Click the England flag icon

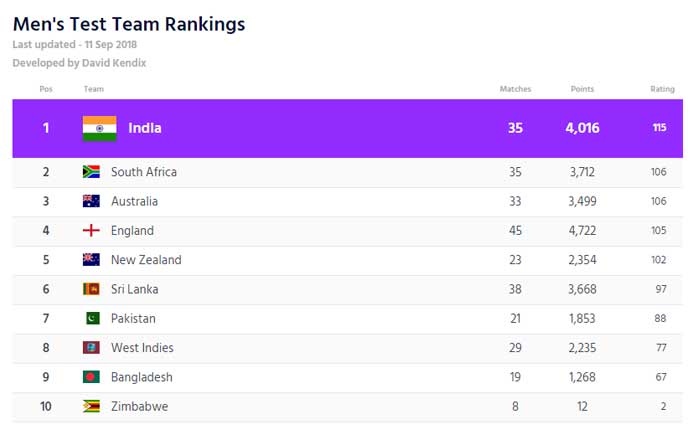[x=91, y=230]
